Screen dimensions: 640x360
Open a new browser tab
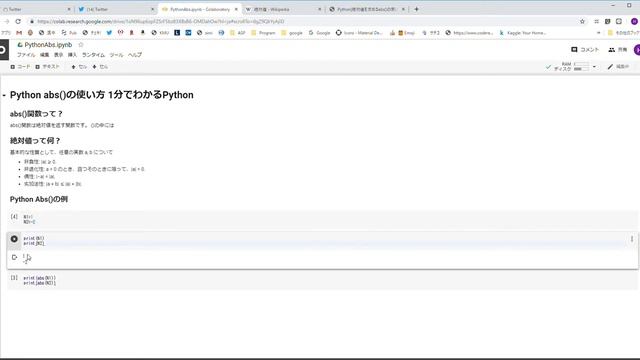[x=416, y=9]
